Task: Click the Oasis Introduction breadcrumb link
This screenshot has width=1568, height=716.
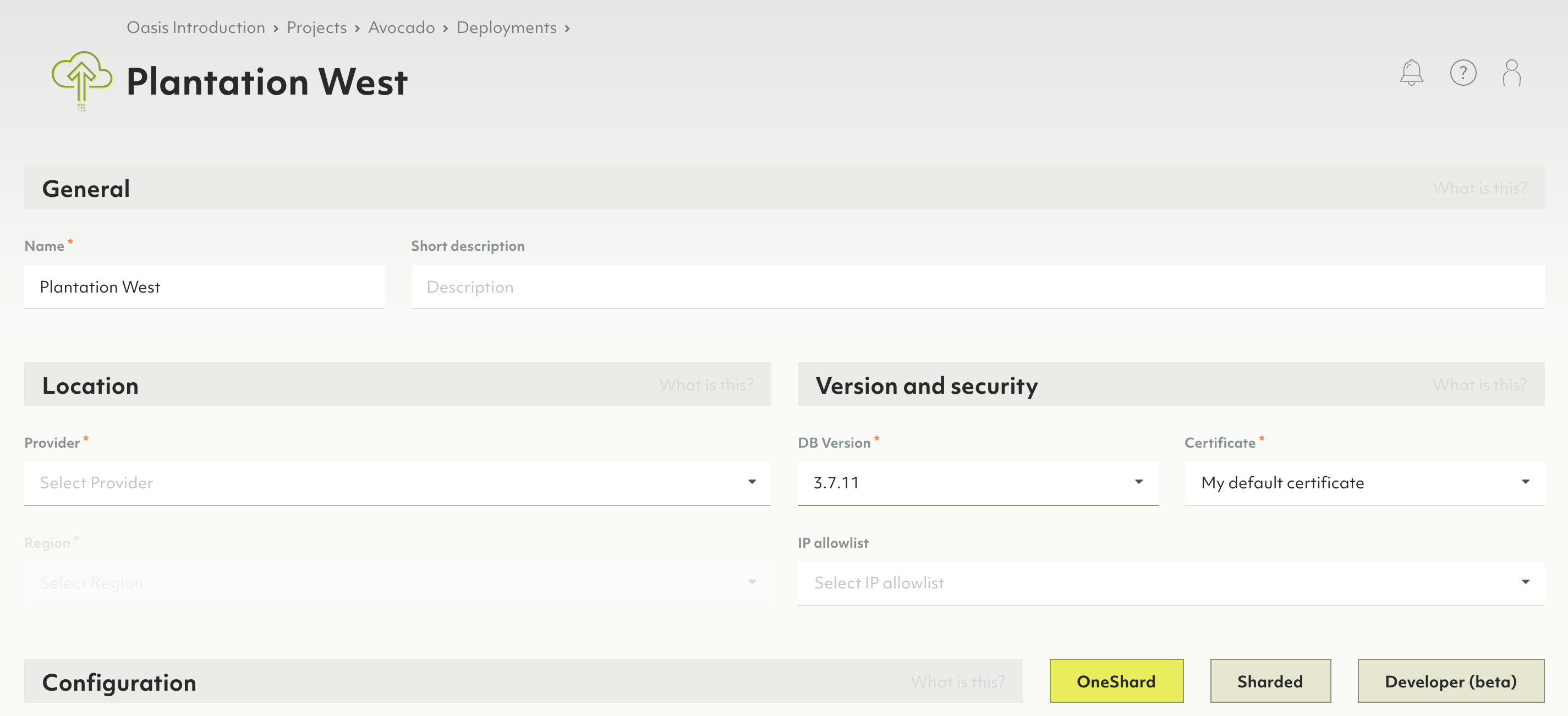Action: point(195,27)
